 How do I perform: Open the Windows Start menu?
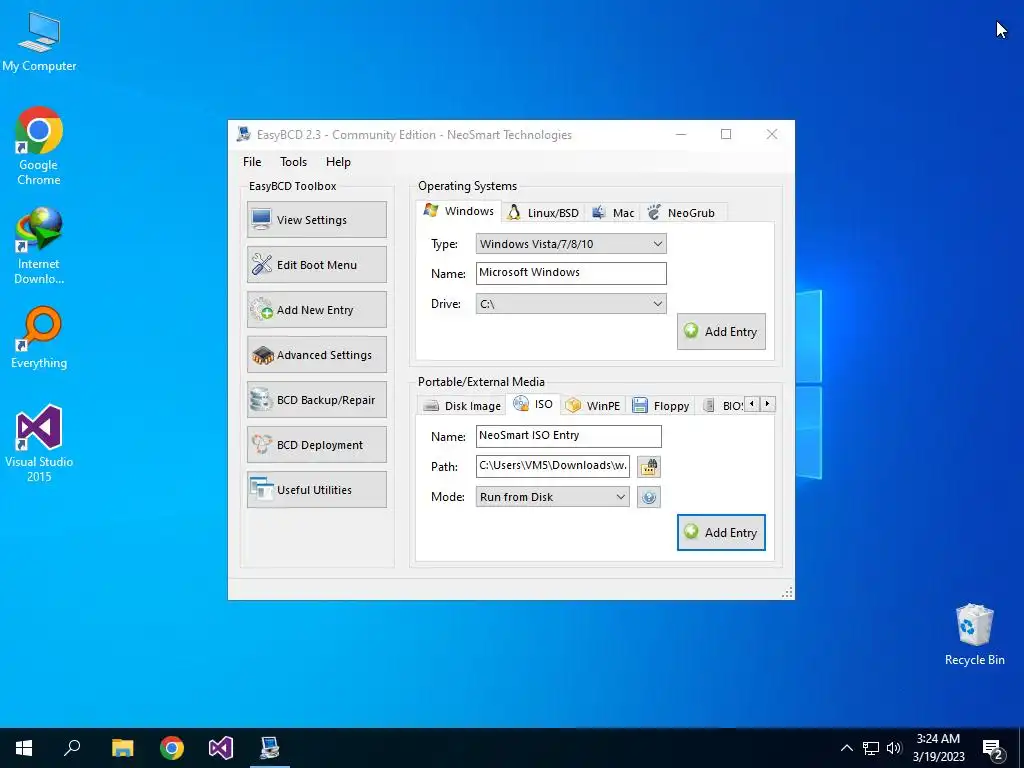point(24,748)
